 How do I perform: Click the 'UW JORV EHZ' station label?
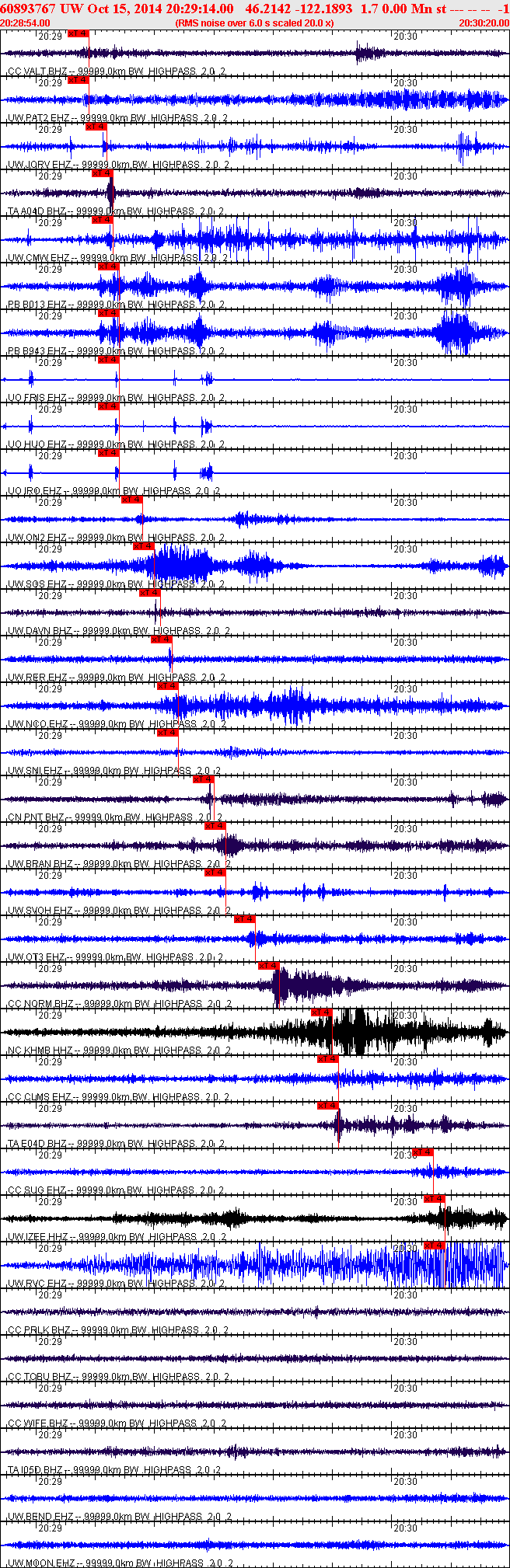click(x=39, y=165)
